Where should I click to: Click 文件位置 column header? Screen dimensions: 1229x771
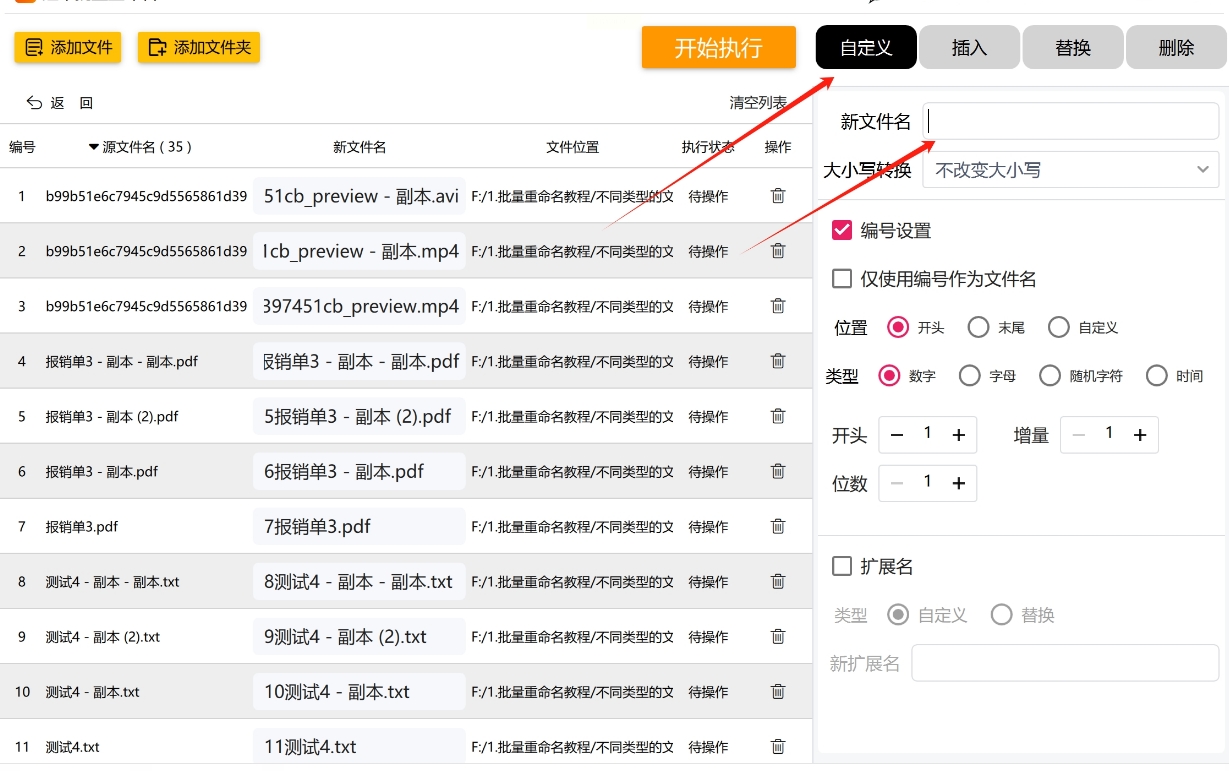pos(572,147)
